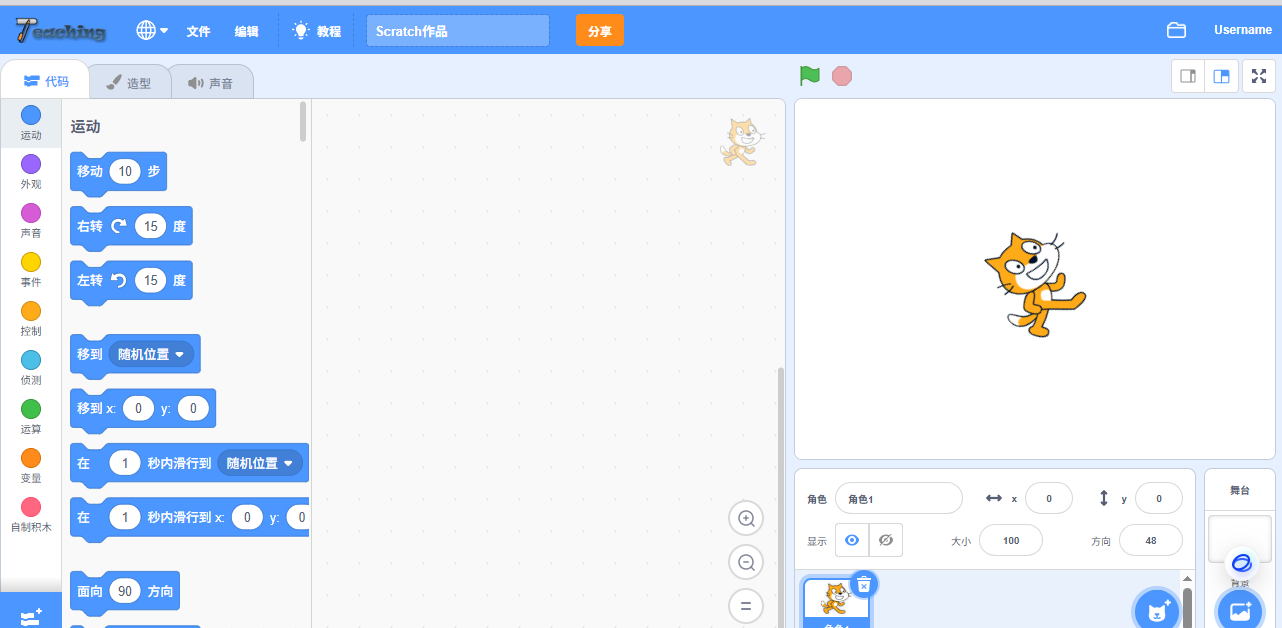Click the green flag to run
The image size is (1282, 628).
coord(810,76)
